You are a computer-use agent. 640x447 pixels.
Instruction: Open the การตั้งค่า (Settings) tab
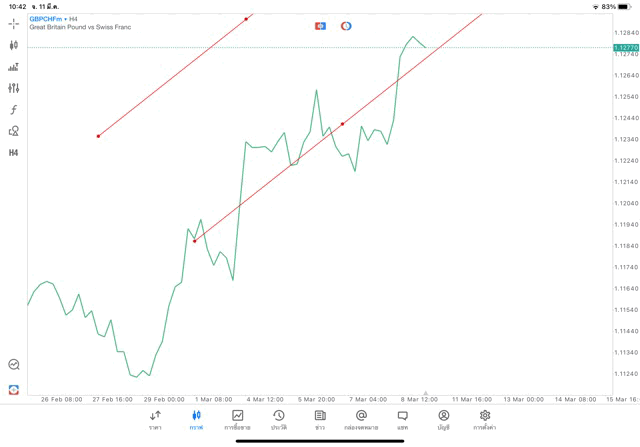(485, 419)
